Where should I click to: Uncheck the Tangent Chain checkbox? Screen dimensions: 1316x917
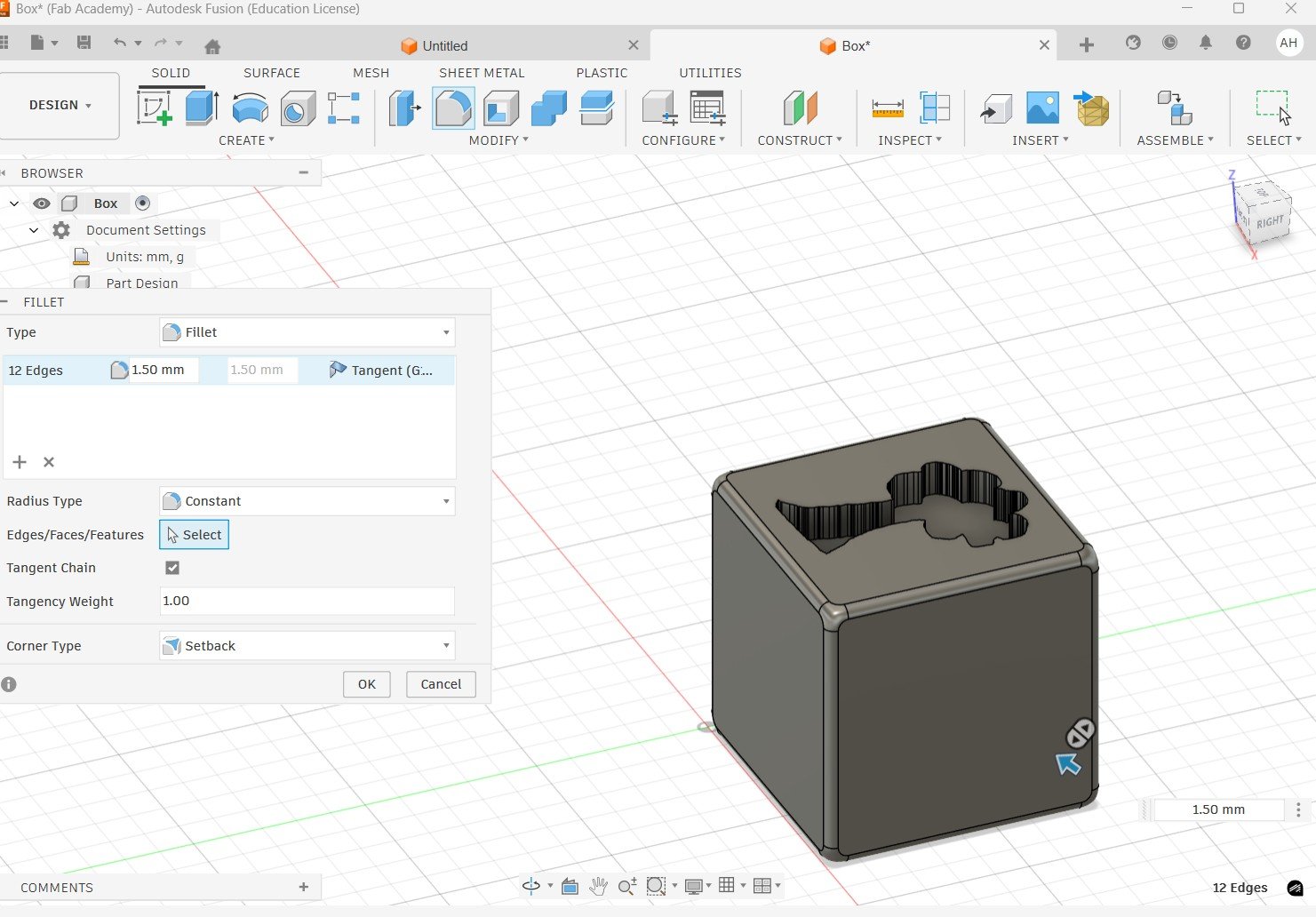point(172,568)
